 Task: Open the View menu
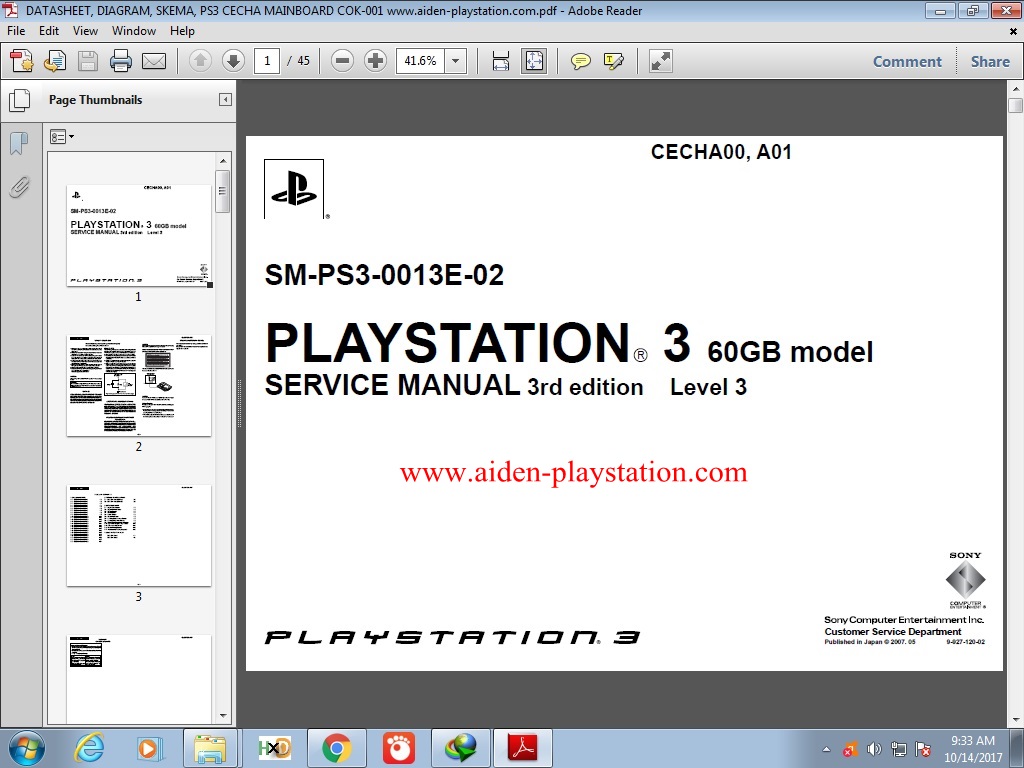tap(85, 31)
